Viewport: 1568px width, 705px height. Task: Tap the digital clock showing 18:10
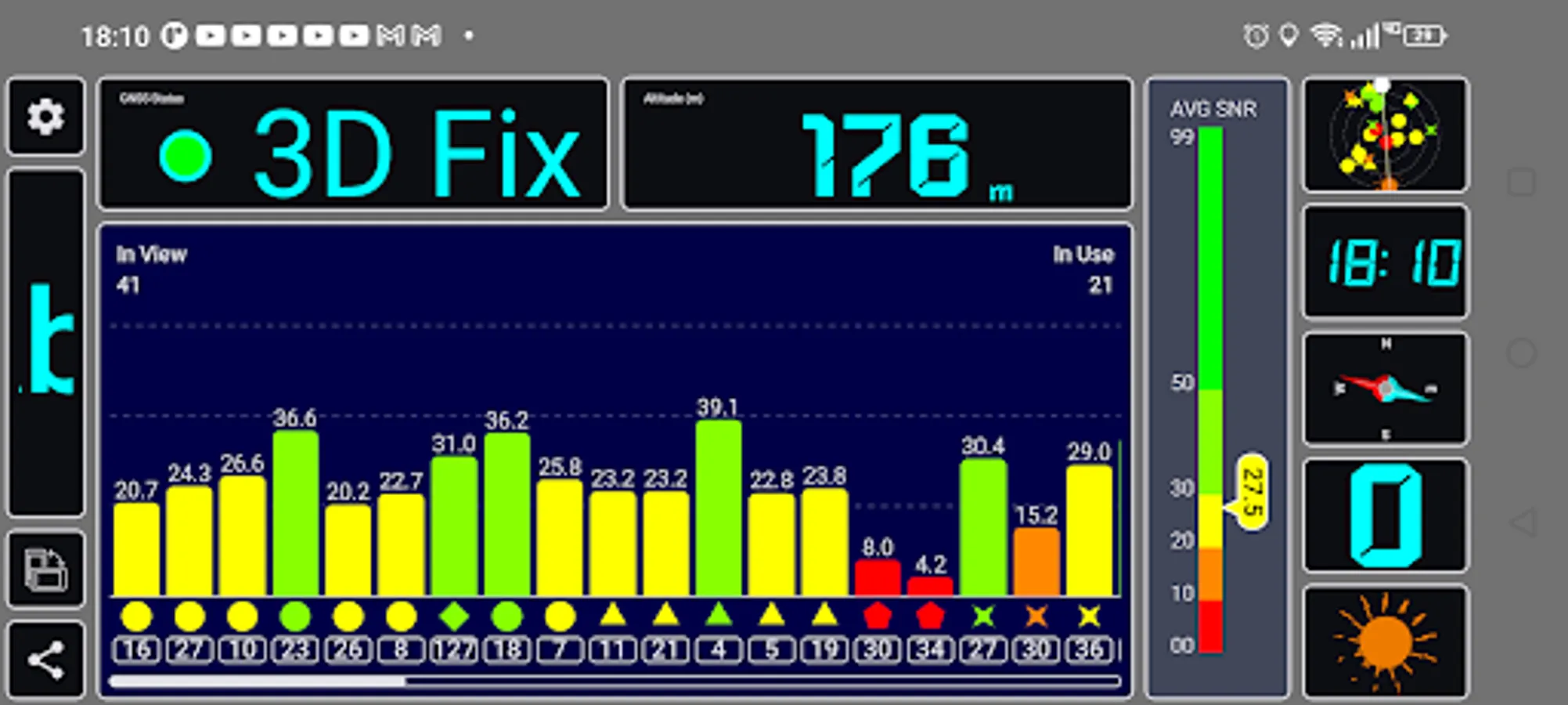(x=1385, y=262)
